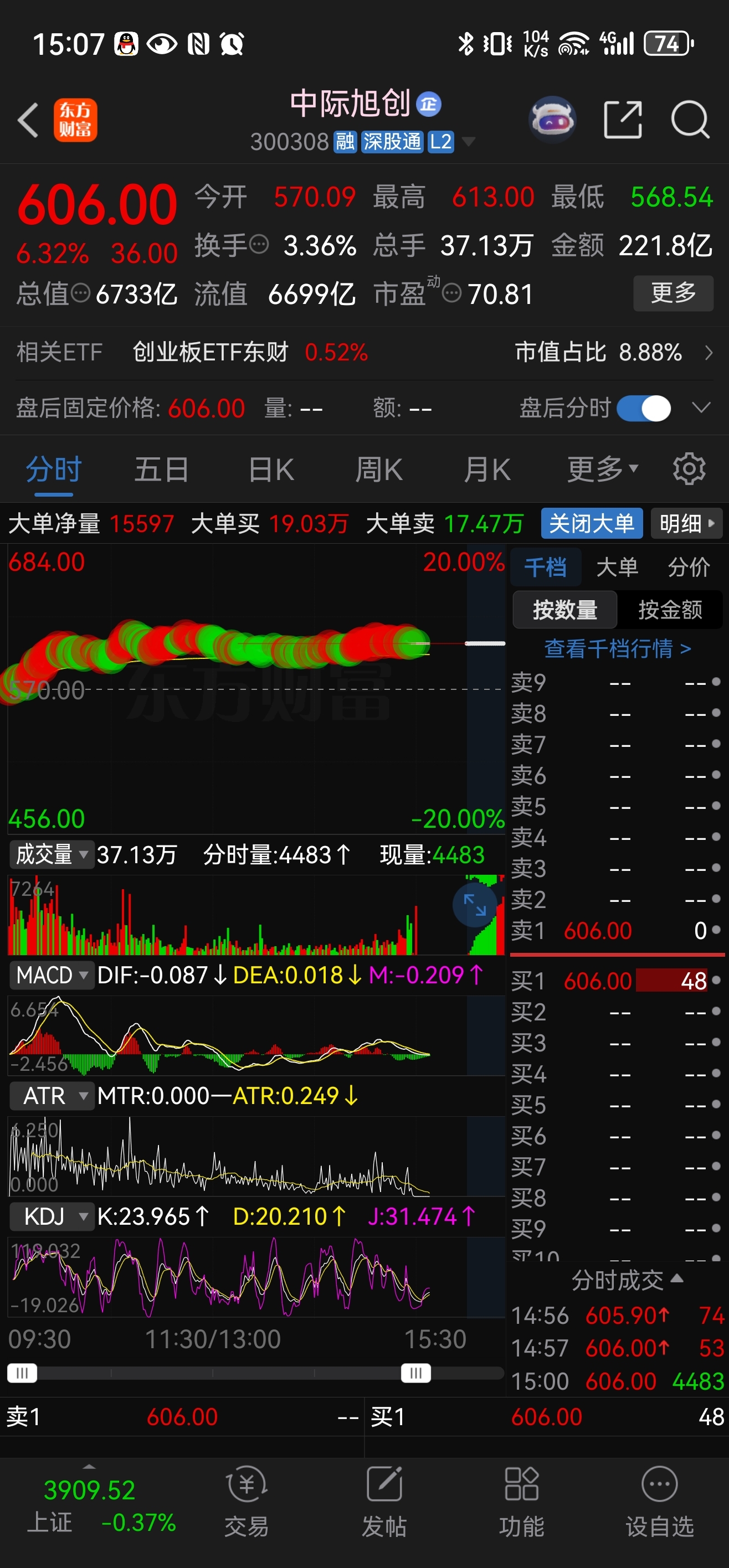Select the 大单 tab in order panel
This screenshot has width=729, height=1568.
point(617,568)
